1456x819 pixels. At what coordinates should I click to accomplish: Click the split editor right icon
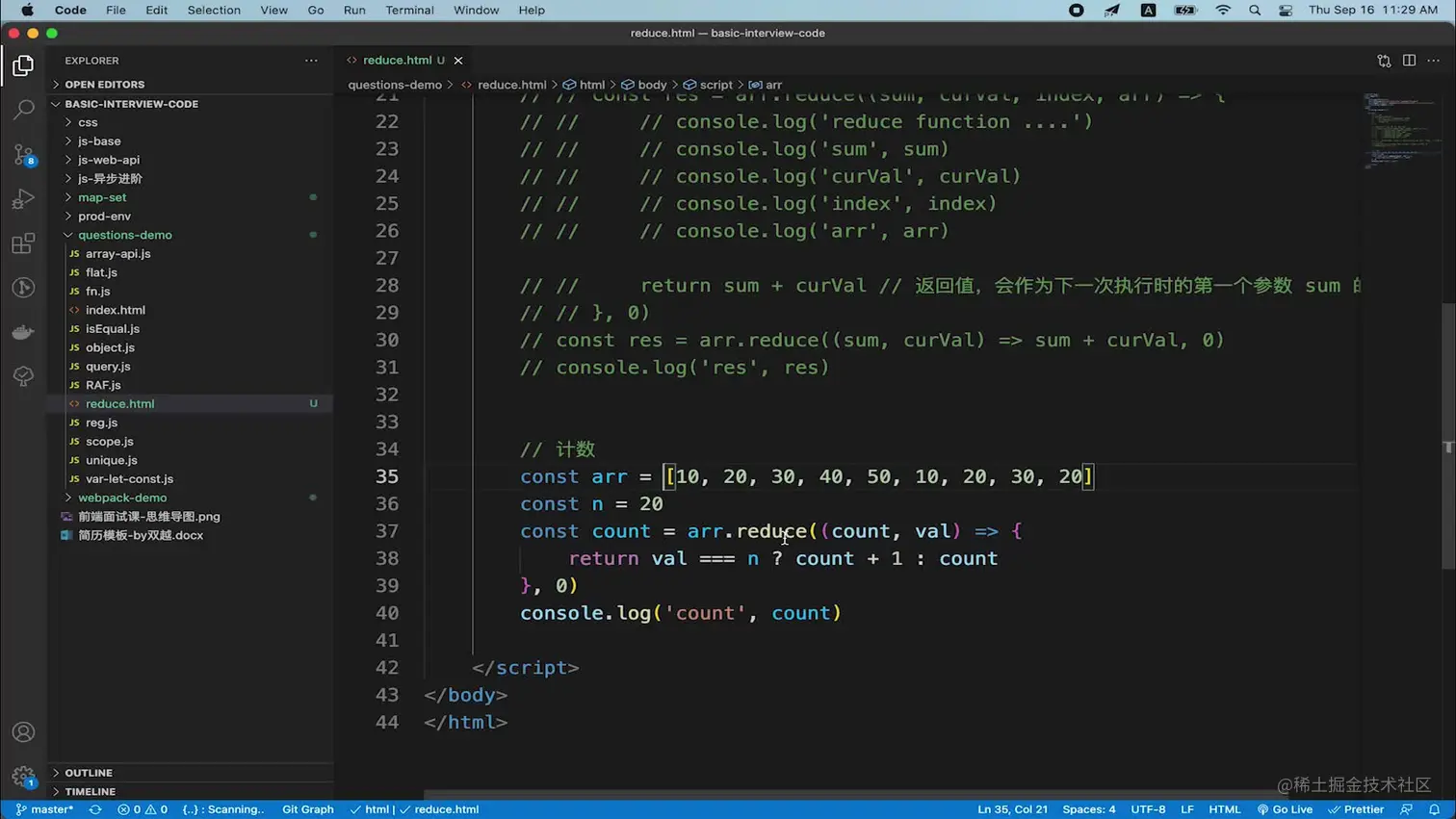1409,60
